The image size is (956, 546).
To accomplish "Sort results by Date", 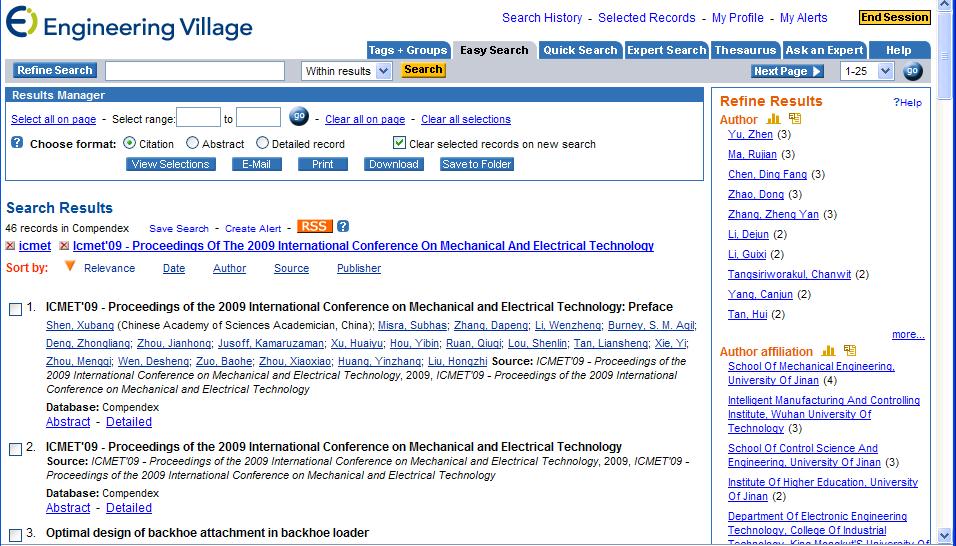I will pos(174,268).
